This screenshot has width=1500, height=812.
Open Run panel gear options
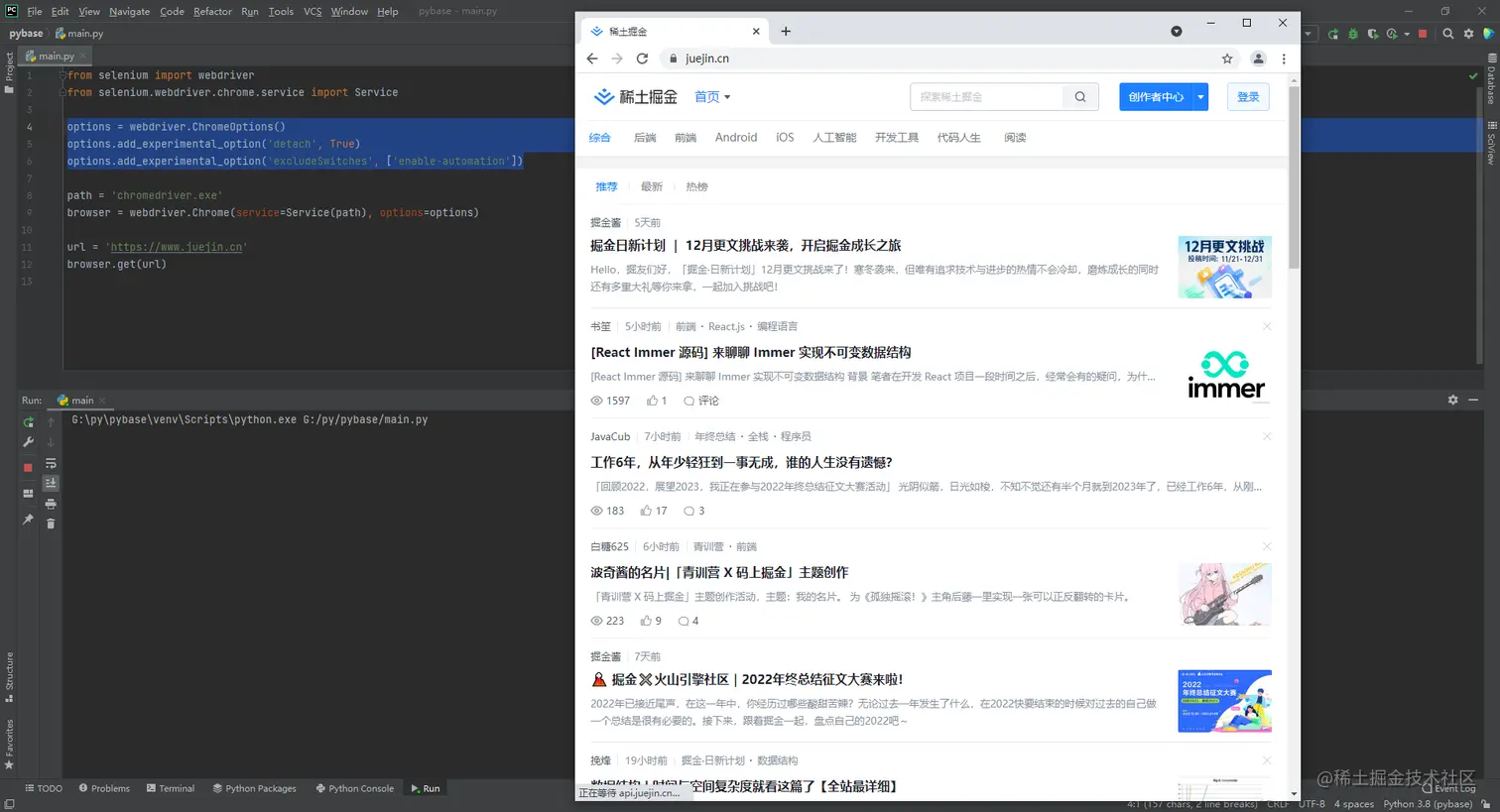(x=1452, y=400)
